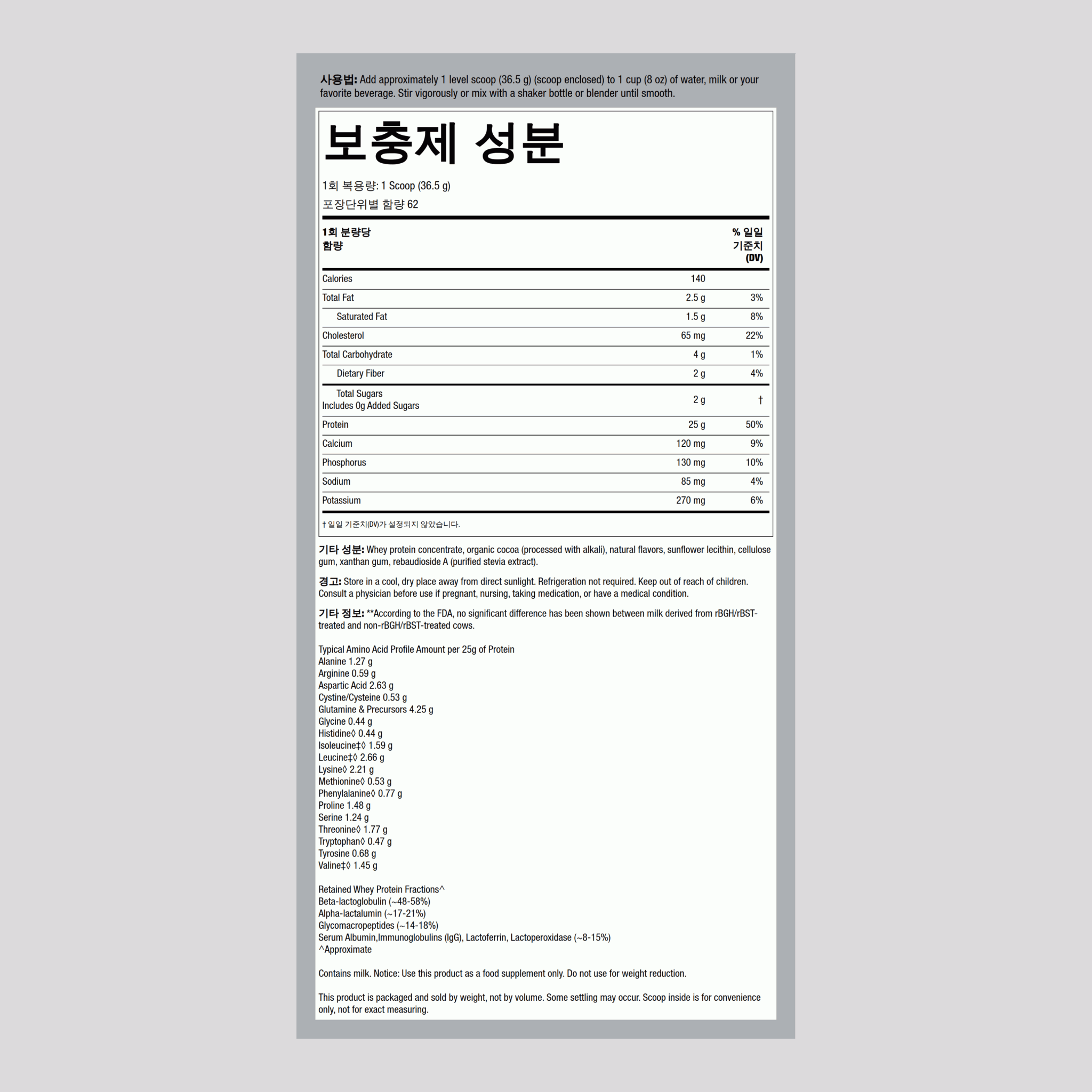Click the 'Valine‡◊ 1.45 g' line
Viewport: 1092px width, 1092px height.
coord(348,866)
